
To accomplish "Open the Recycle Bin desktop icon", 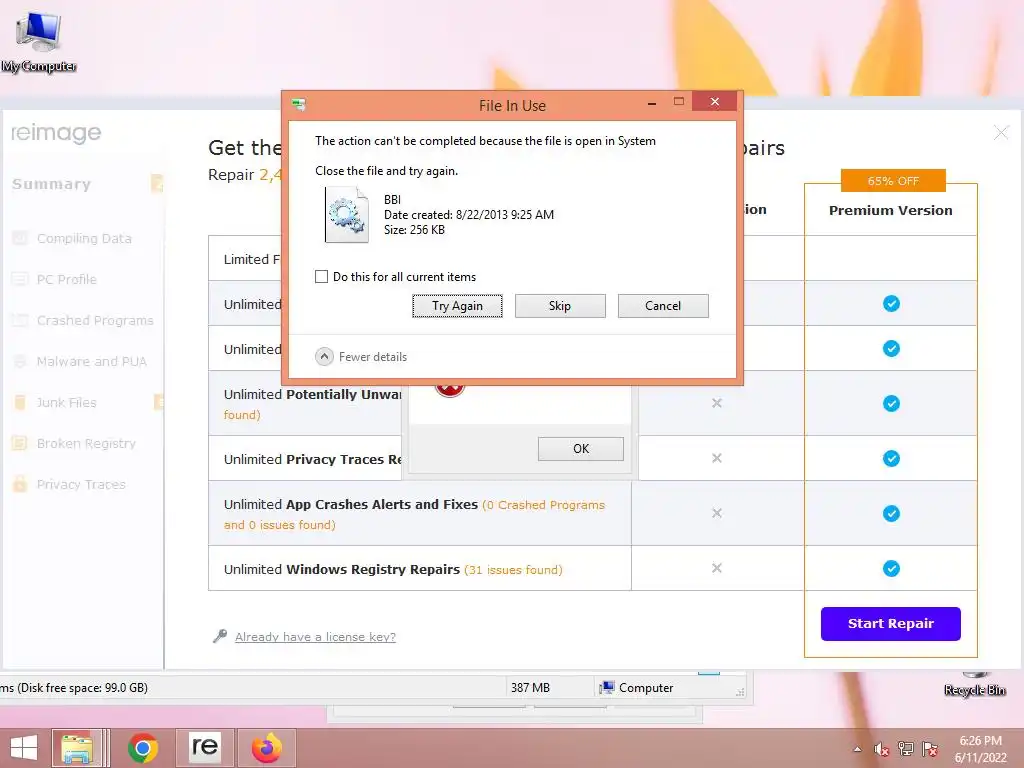I will click(x=974, y=684).
